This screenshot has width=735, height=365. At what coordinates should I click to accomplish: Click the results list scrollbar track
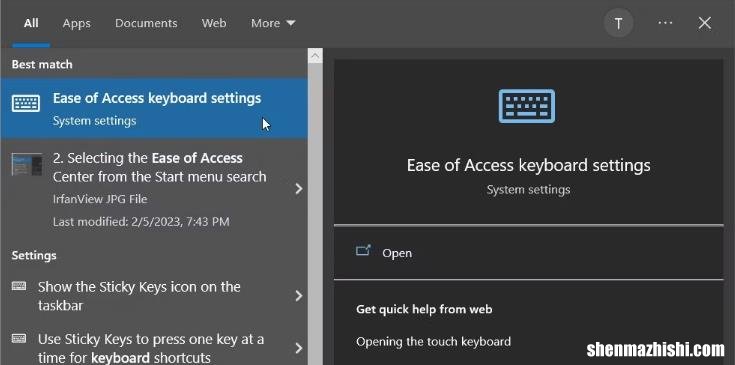pos(315,214)
